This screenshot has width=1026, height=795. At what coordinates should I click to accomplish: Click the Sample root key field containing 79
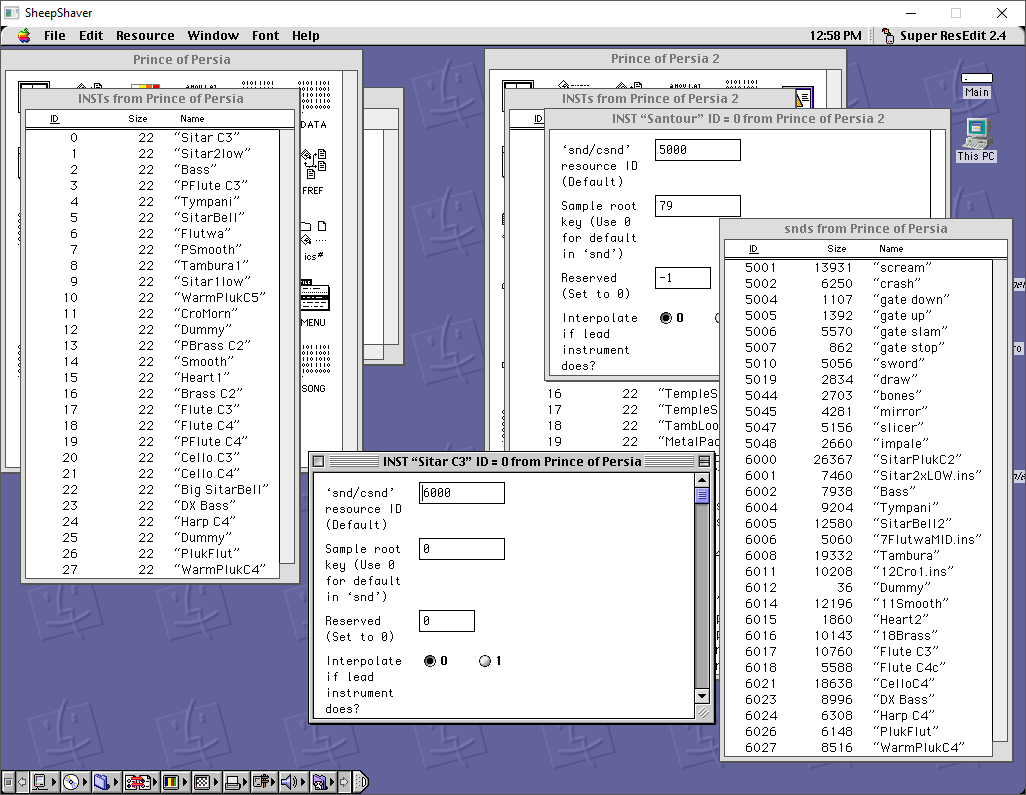(x=698, y=206)
